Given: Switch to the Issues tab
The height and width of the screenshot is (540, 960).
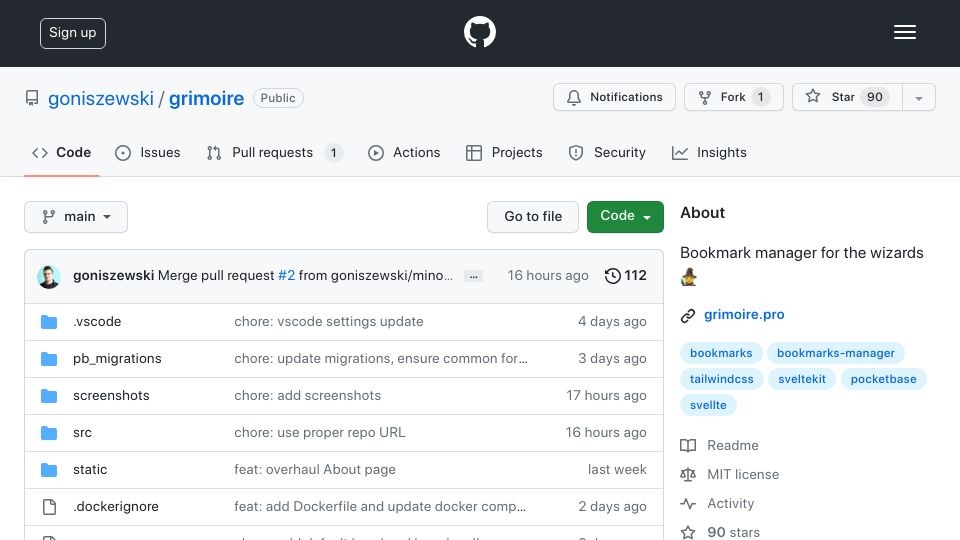Looking at the screenshot, I should click(148, 152).
